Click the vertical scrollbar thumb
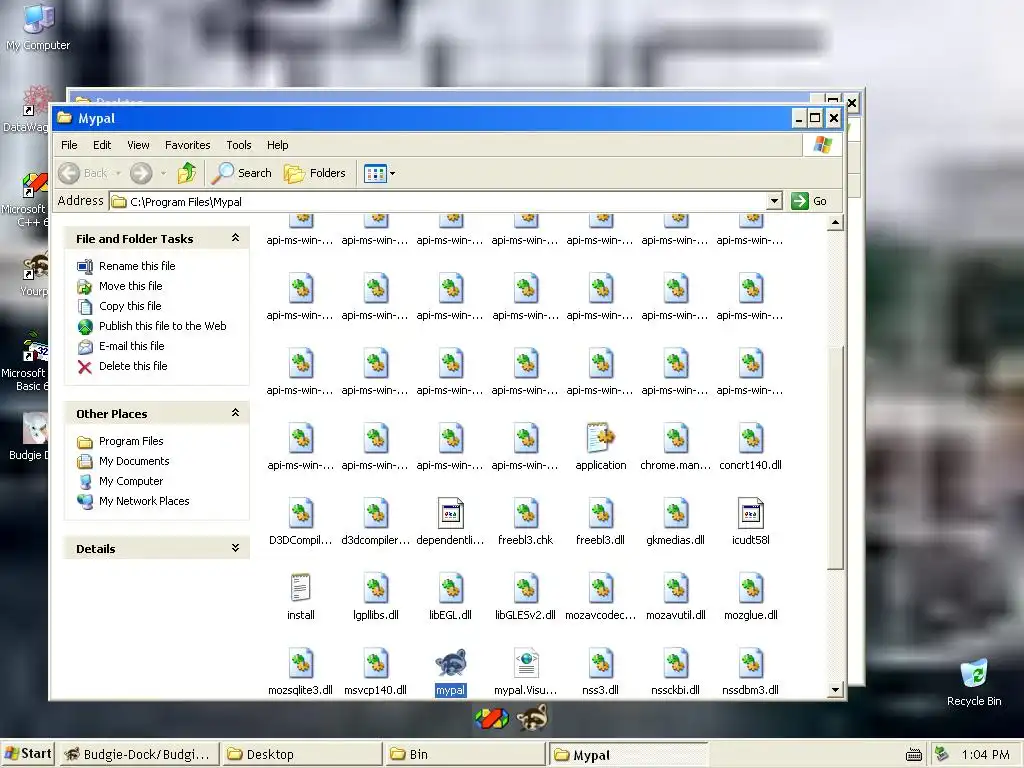1024x768 pixels. click(835, 457)
